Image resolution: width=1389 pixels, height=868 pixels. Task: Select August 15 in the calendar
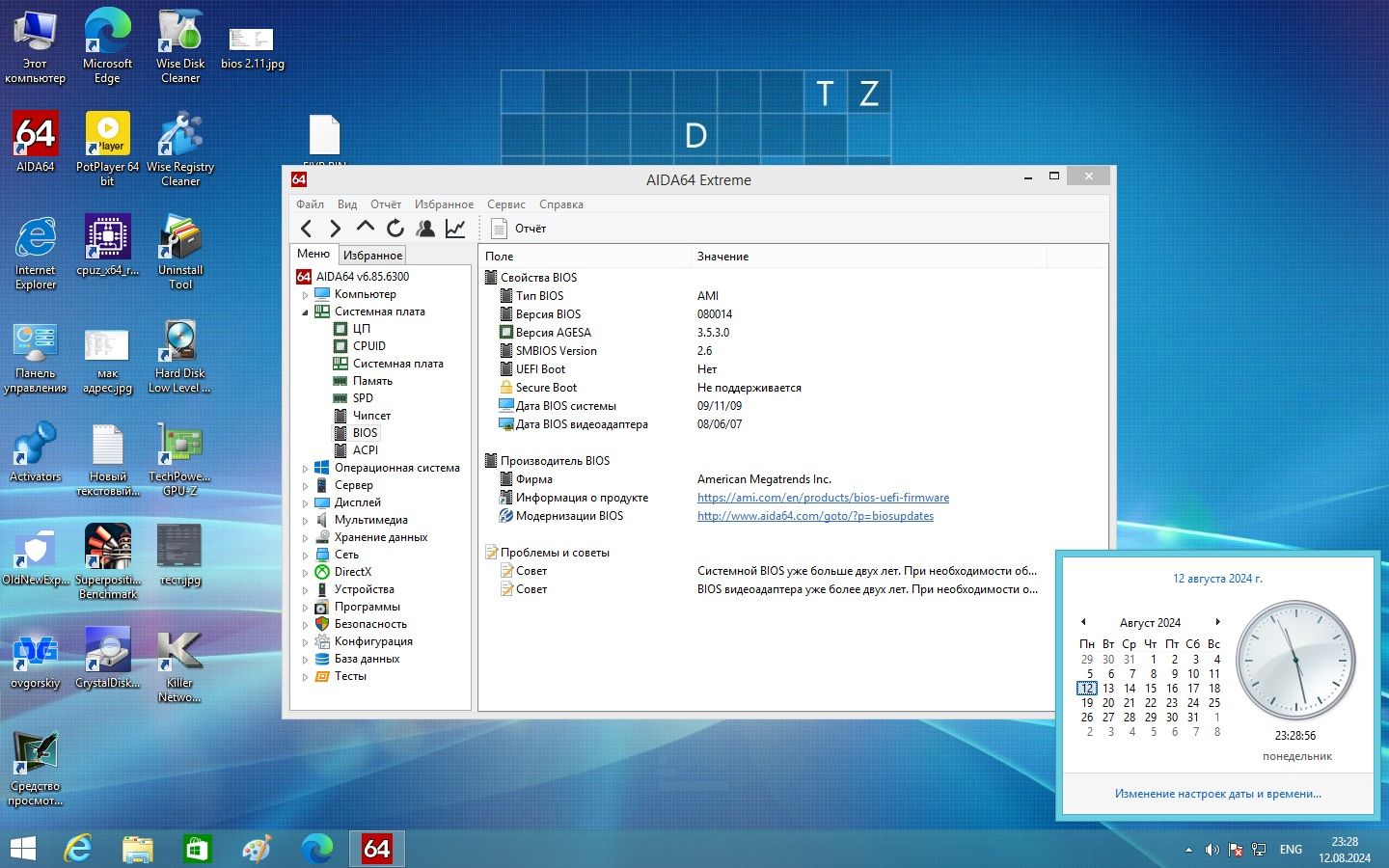1151,689
